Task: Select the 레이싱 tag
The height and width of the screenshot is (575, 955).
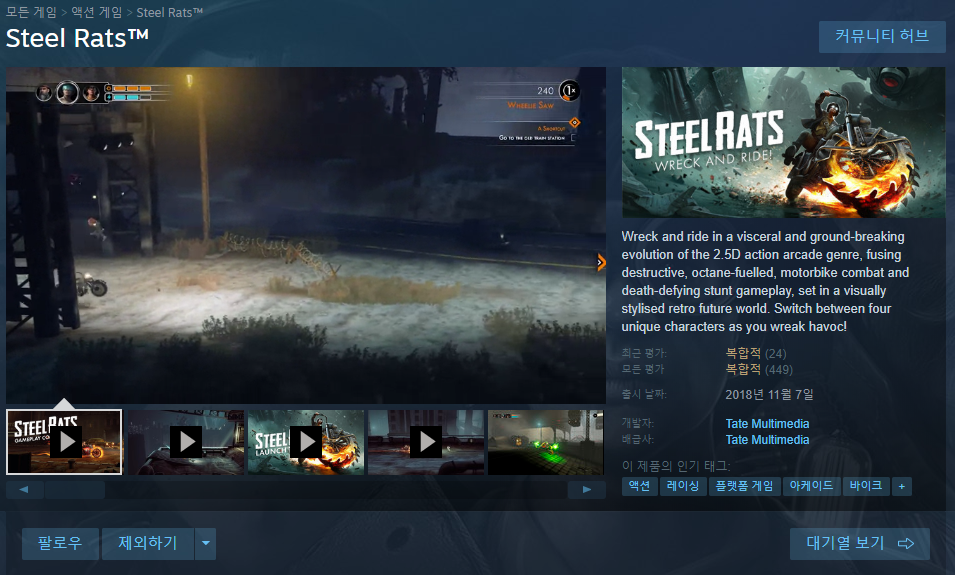Action: click(683, 486)
